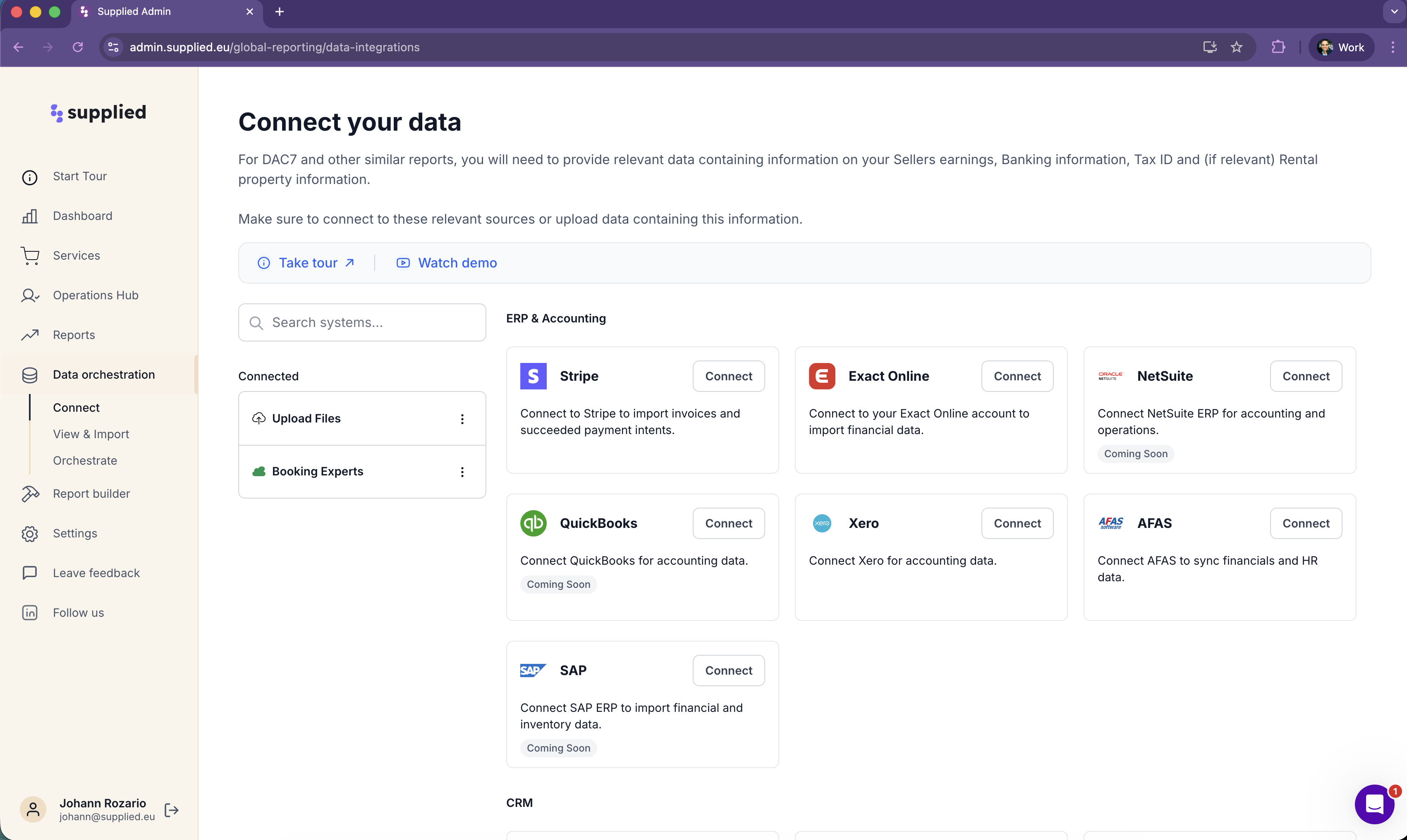Screen dimensions: 1407x840
Task: Focus the Search systems field
Action: coord(362,322)
